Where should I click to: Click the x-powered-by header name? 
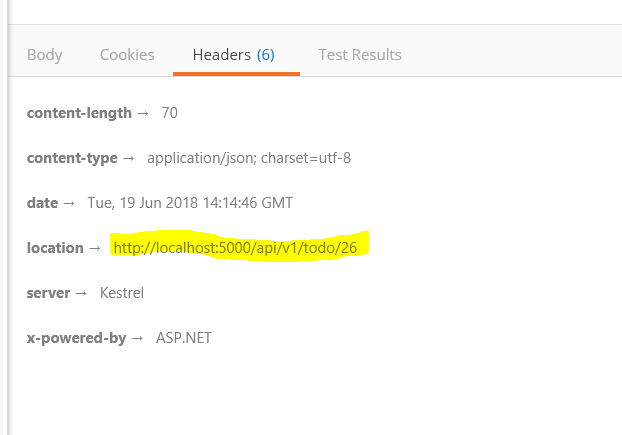76,338
